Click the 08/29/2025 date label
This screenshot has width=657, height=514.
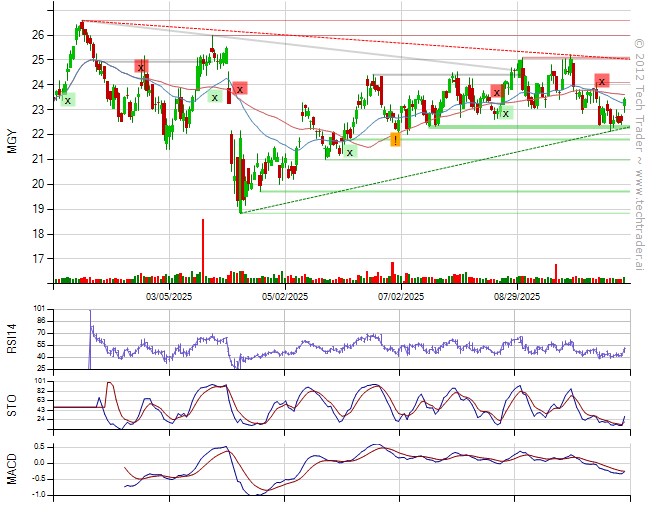coord(515,297)
